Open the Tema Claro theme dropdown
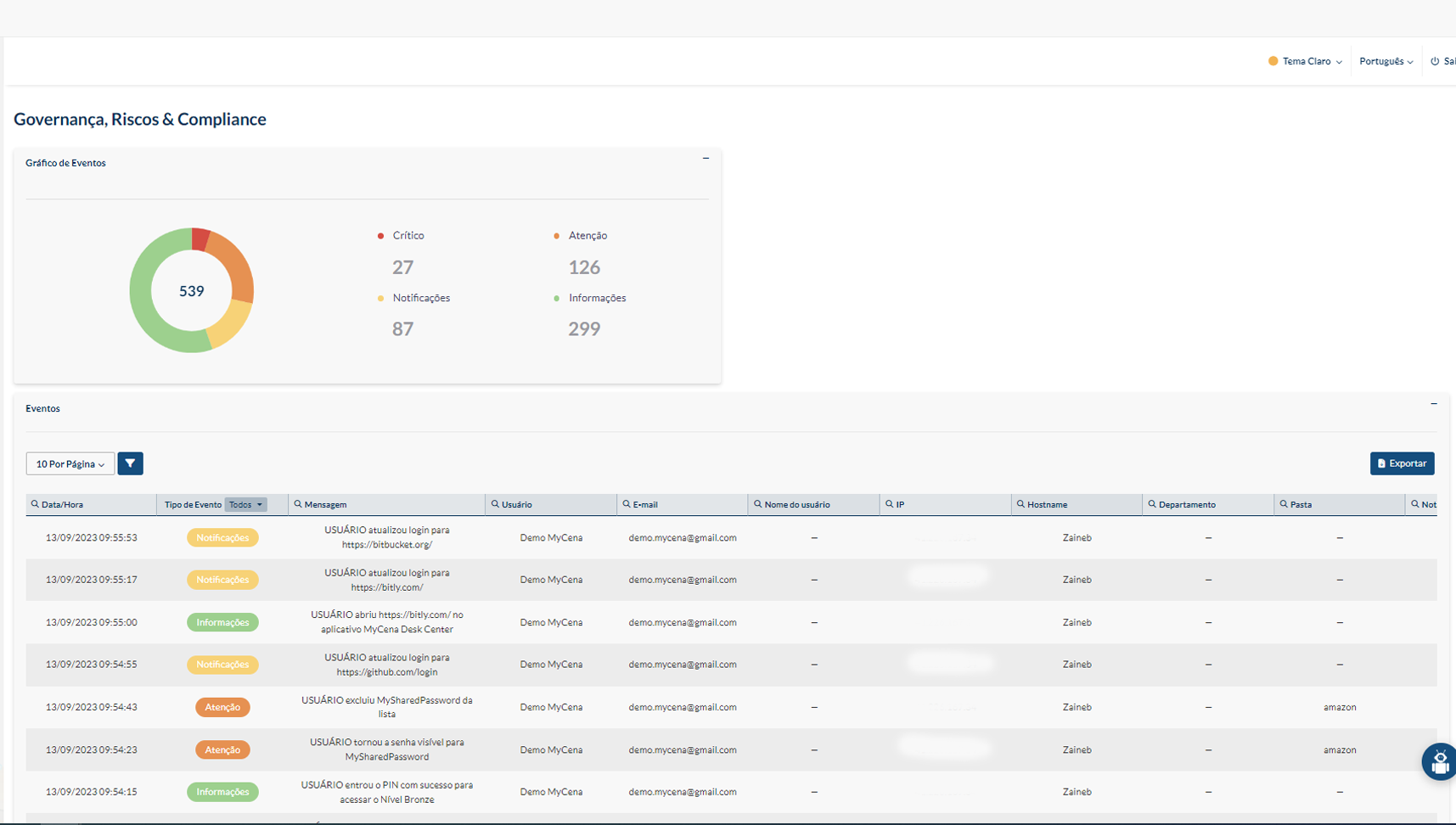 [1305, 61]
